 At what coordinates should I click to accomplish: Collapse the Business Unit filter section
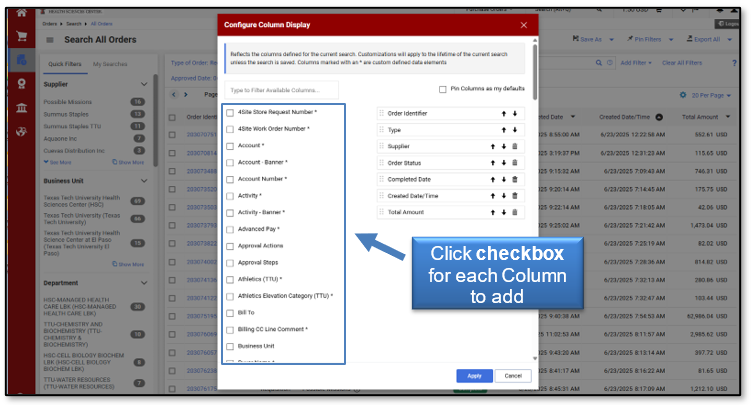click(144, 181)
